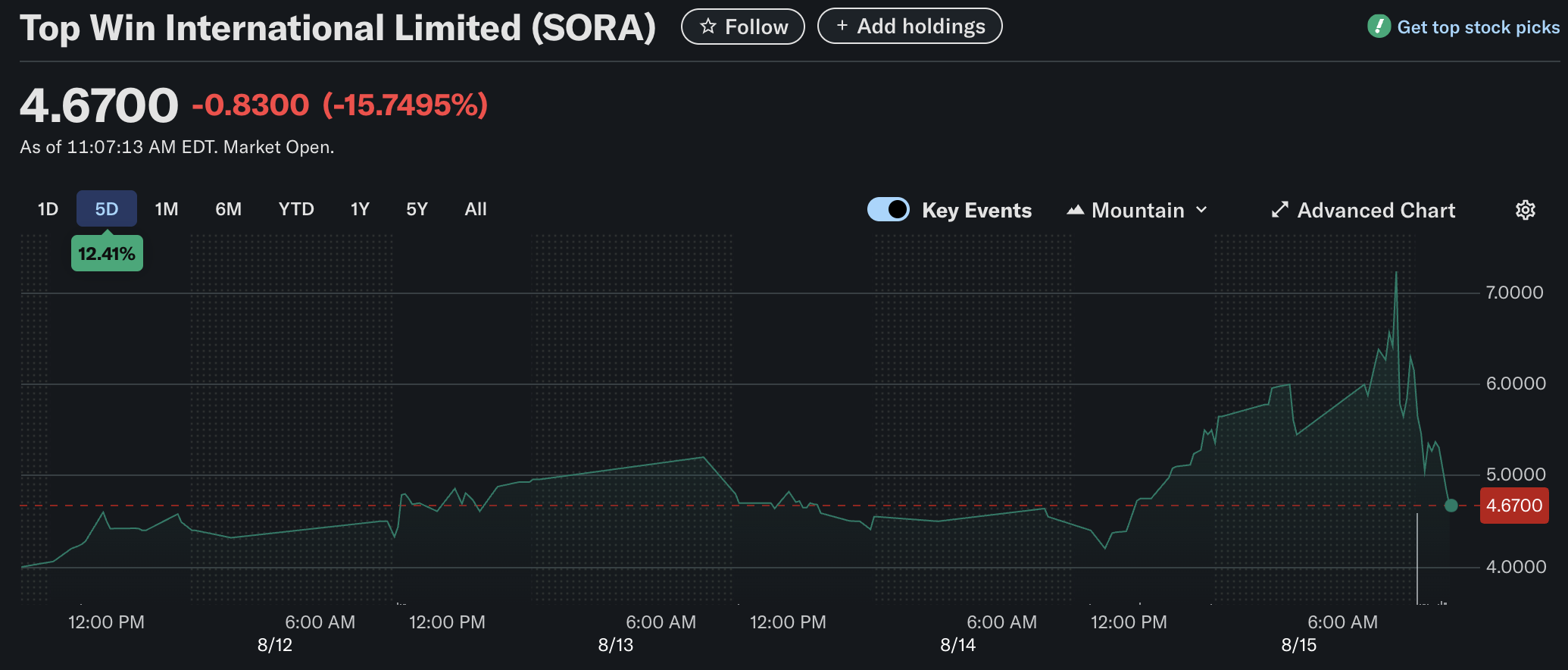Click the plus icon in Add holdings
1568x670 pixels.
[x=842, y=26]
